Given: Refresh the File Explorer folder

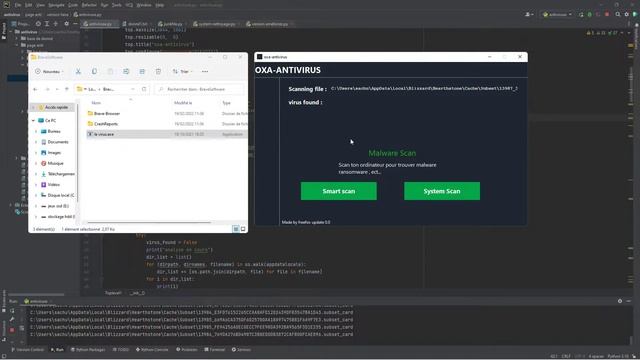Looking at the screenshot, I should 144,89.
